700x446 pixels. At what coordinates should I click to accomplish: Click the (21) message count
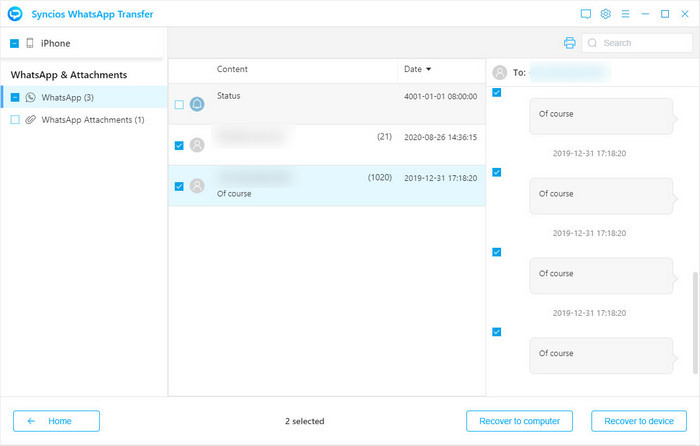pos(384,137)
